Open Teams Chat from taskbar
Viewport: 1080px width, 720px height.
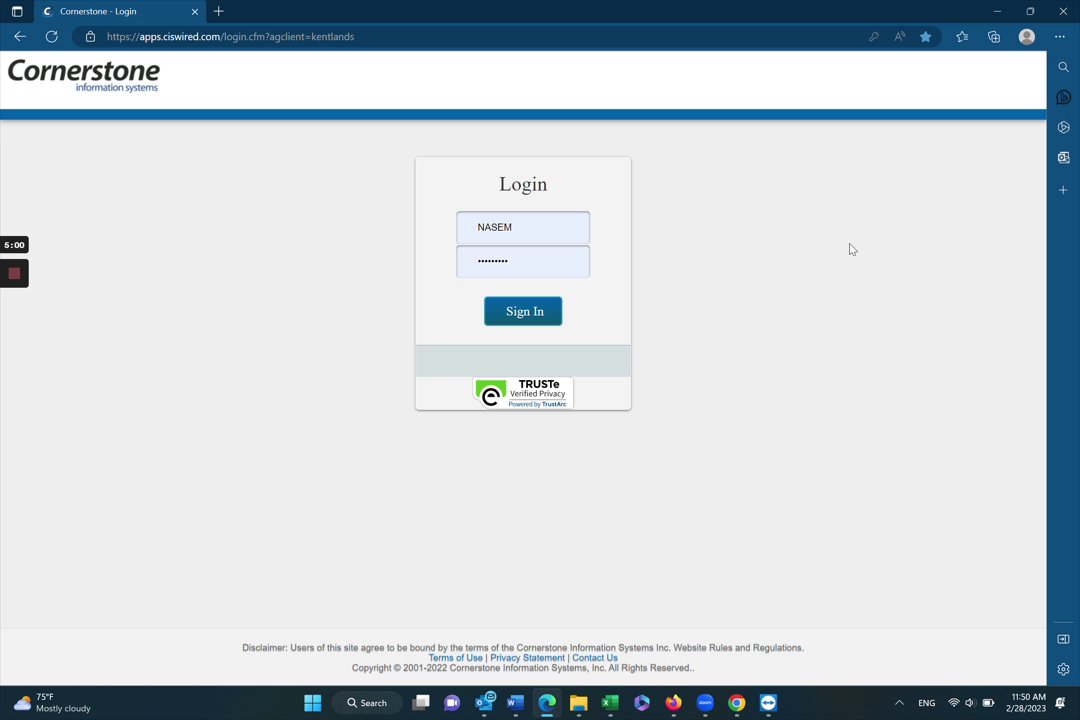click(x=452, y=703)
